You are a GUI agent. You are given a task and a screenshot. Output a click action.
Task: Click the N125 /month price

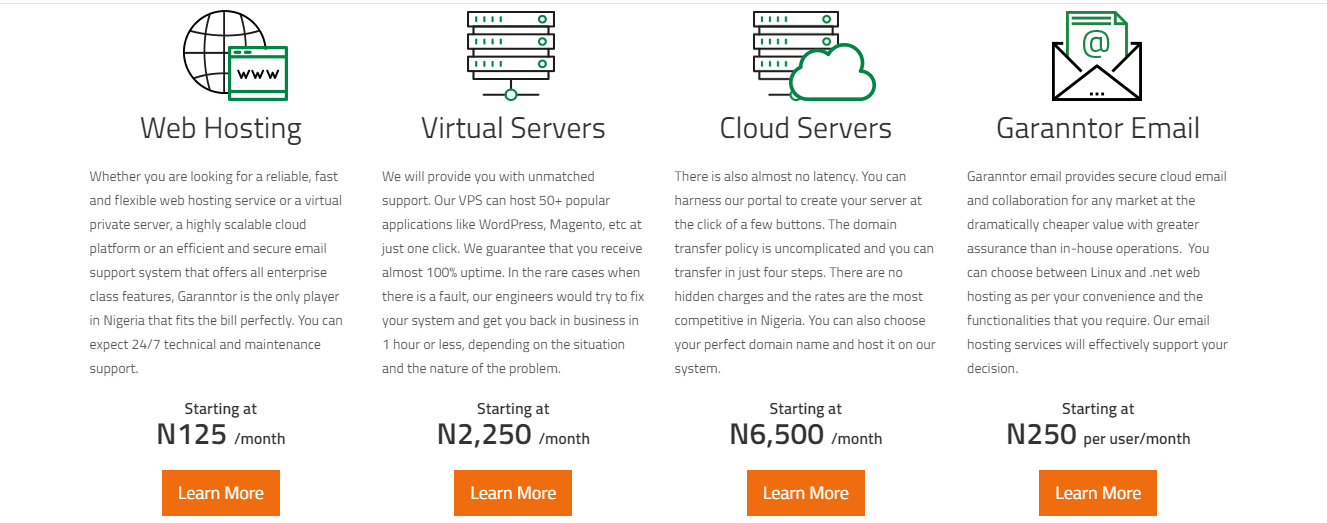click(x=221, y=434)
